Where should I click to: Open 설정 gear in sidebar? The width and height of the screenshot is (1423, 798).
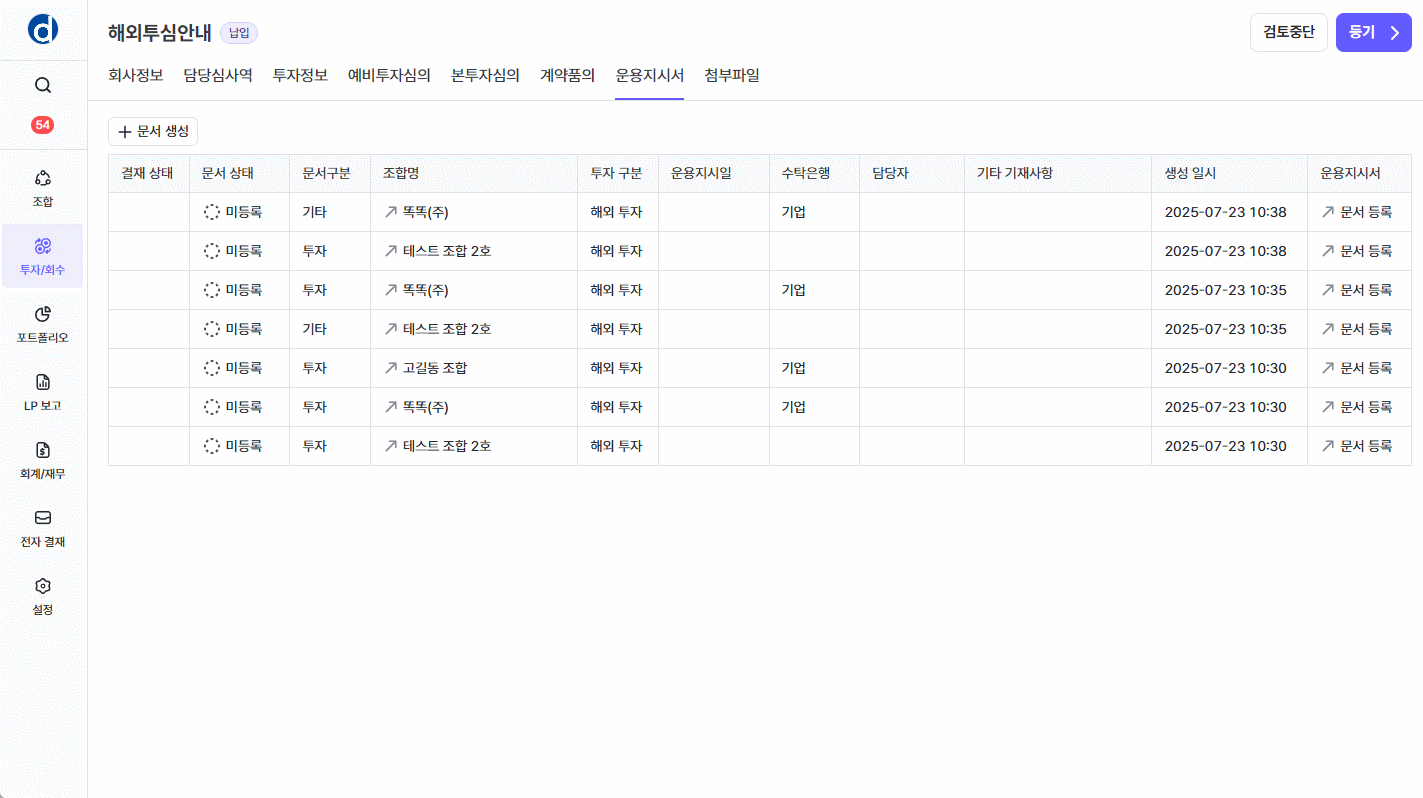pos(43,596)
